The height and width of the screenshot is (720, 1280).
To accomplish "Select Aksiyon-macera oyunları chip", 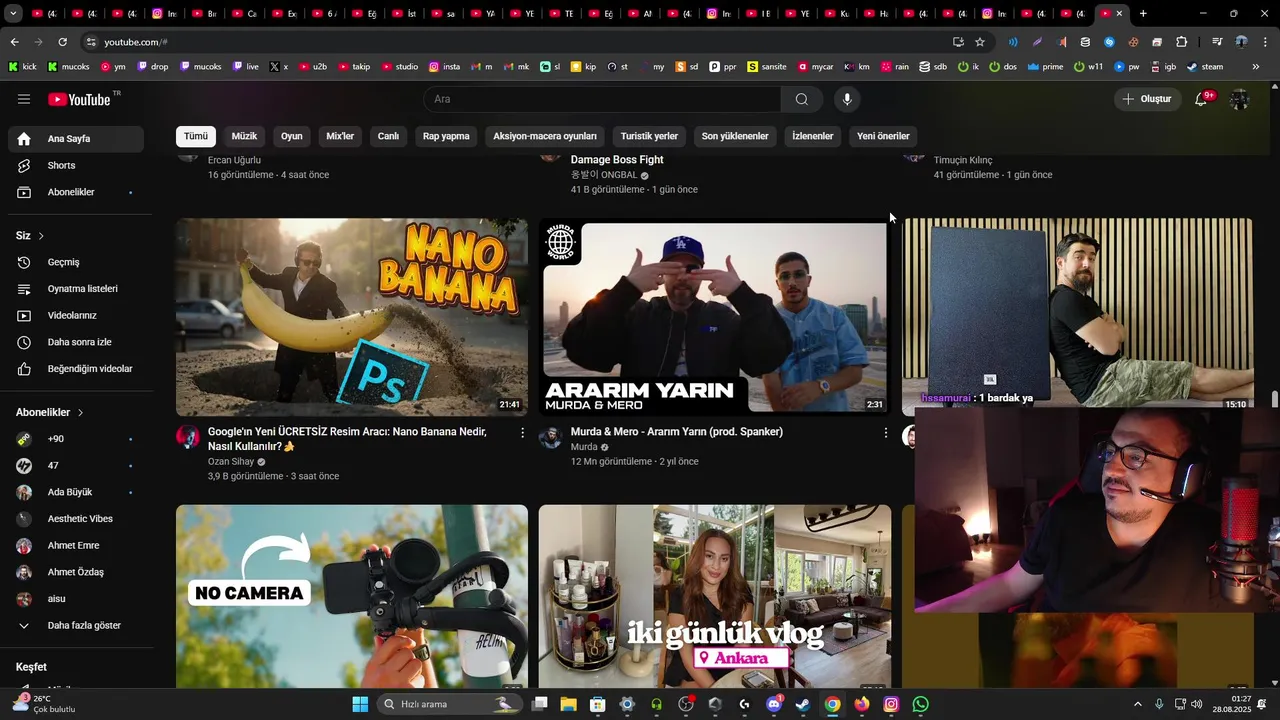I will coord(545,136).
